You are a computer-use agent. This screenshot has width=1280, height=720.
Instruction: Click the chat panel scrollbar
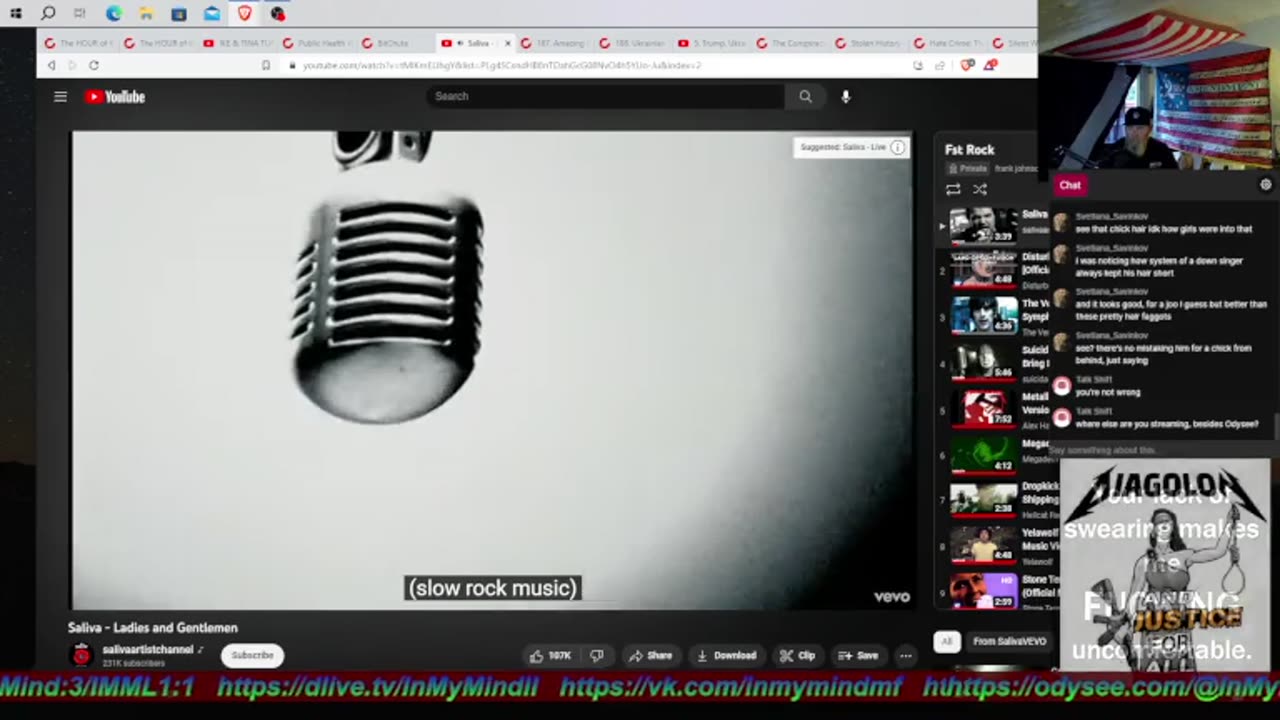click(x=1276, y=425)
